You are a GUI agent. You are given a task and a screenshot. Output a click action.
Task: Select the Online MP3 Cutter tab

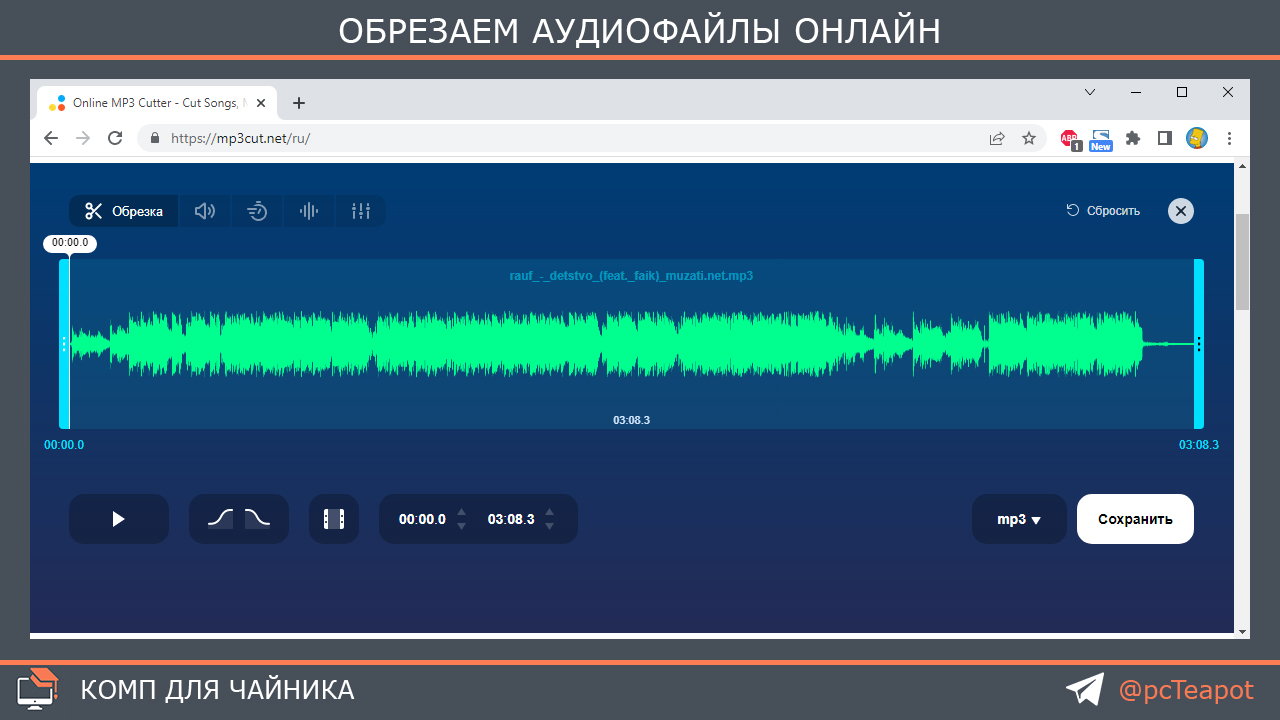pyautogui.click(x=157, y=103)
